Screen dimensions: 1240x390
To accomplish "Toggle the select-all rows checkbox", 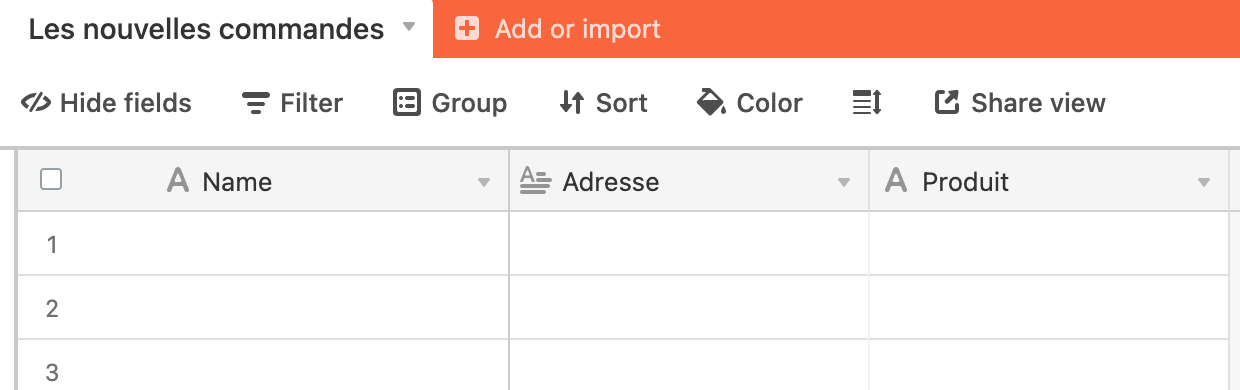I will [x=51, y=180].
